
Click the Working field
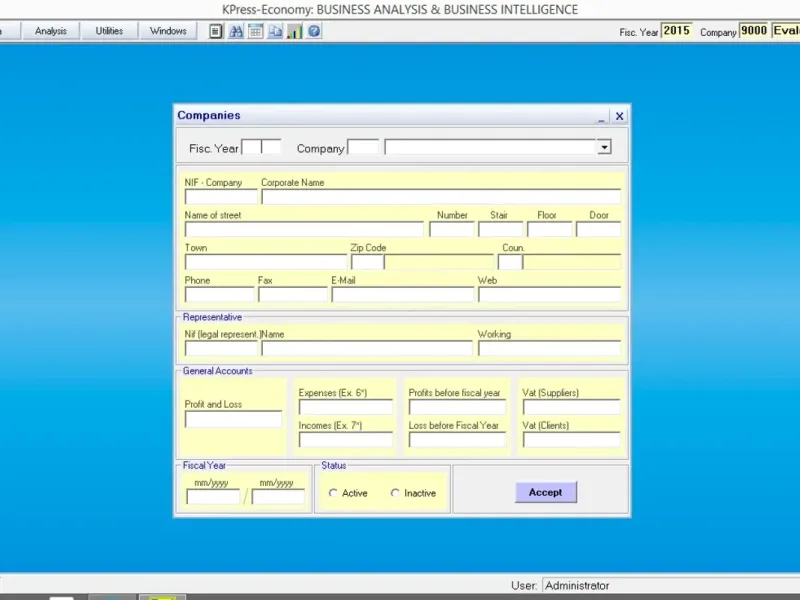point(549,348)
